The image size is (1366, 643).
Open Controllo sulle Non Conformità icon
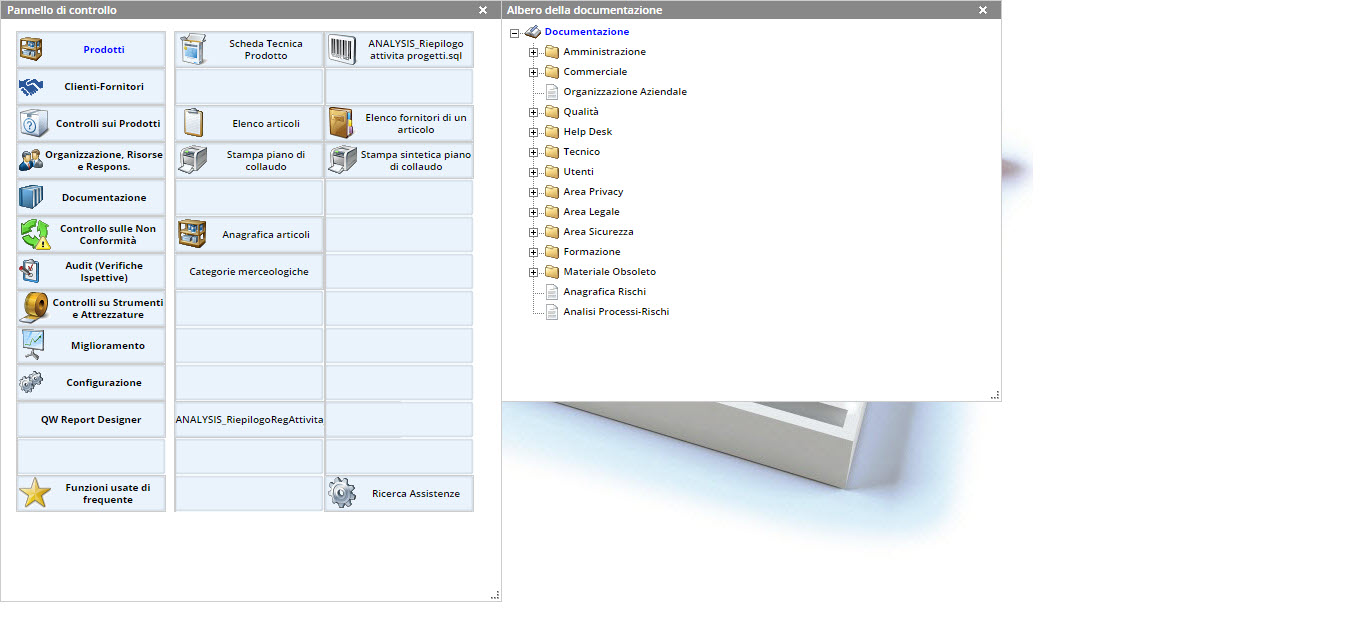[34, 235]
